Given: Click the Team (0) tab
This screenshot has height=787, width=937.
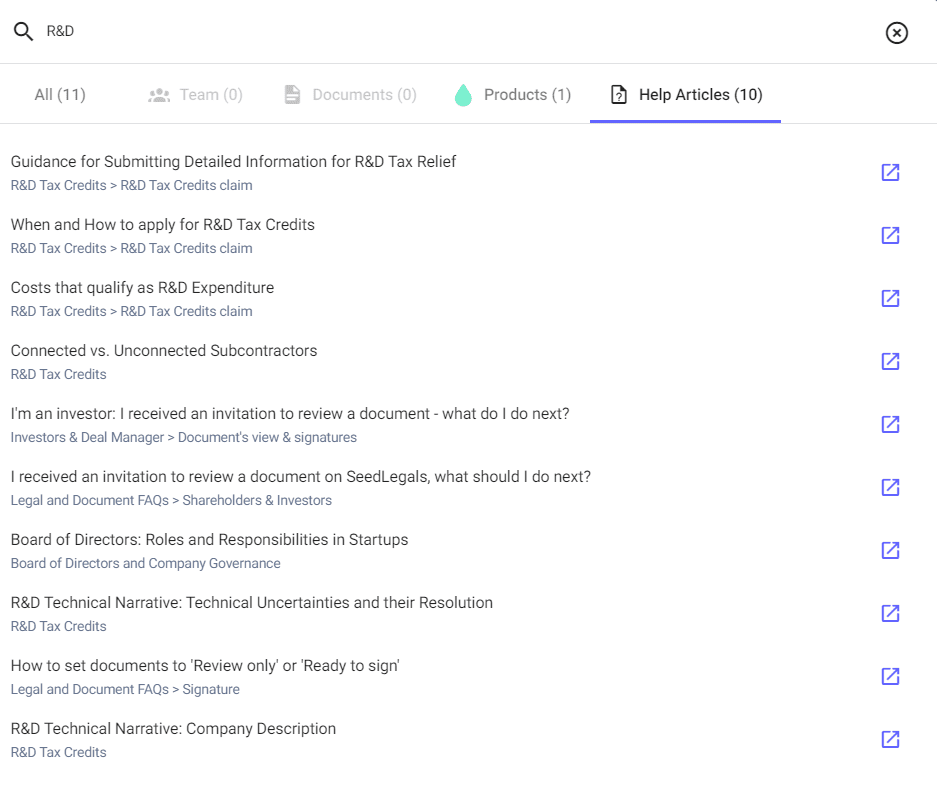Looking at the screenshot, I should coord(196,95).
